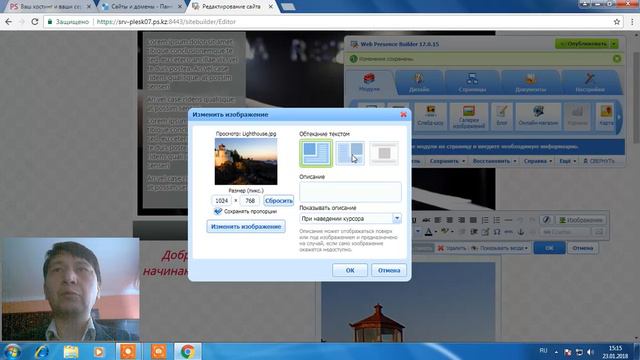The height and width of the screenshot is (360, 640).
Task: Open the 'Ещё' dropdown menu
Action: pyautogui.click(x=567, y=161)
